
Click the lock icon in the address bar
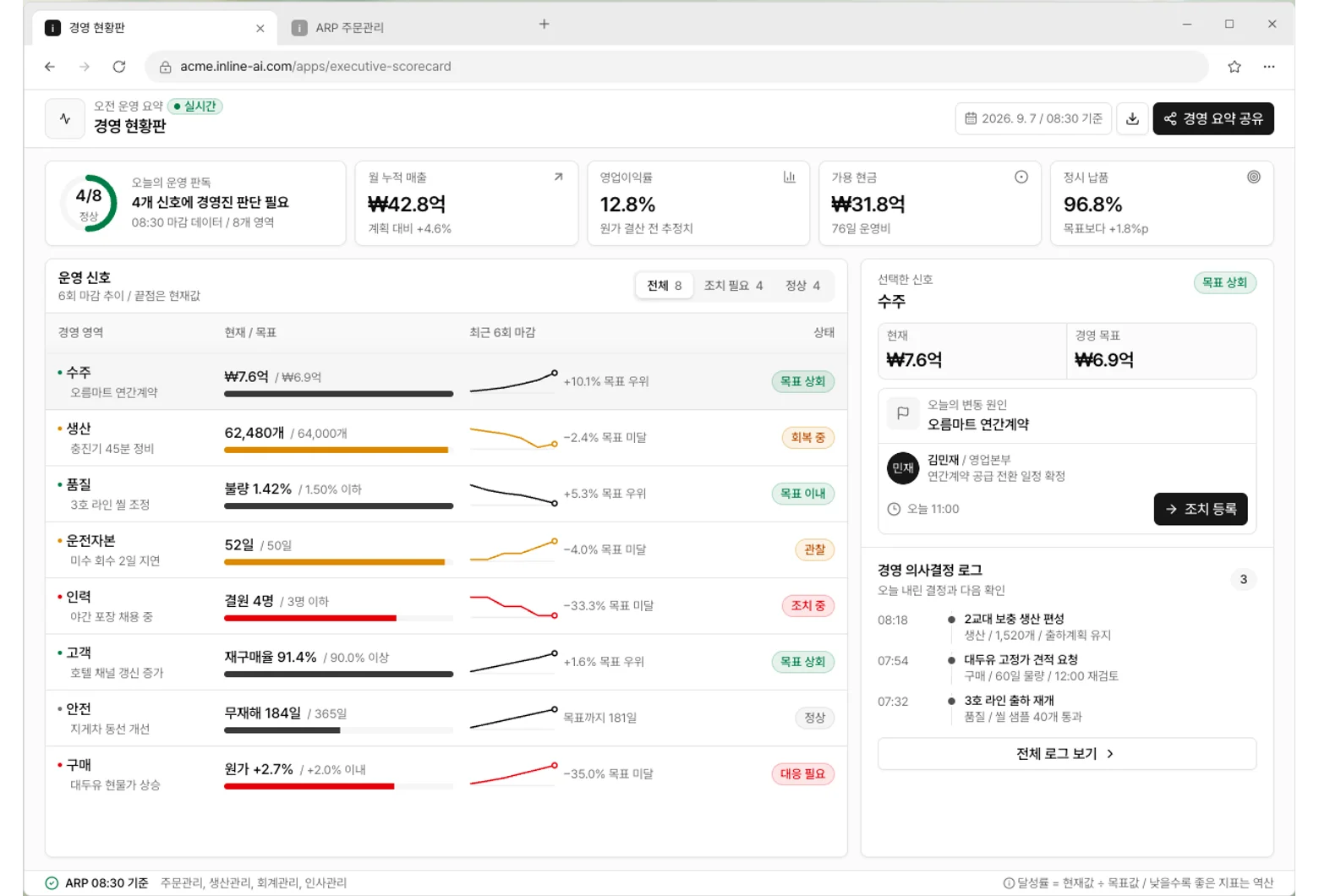166,67
